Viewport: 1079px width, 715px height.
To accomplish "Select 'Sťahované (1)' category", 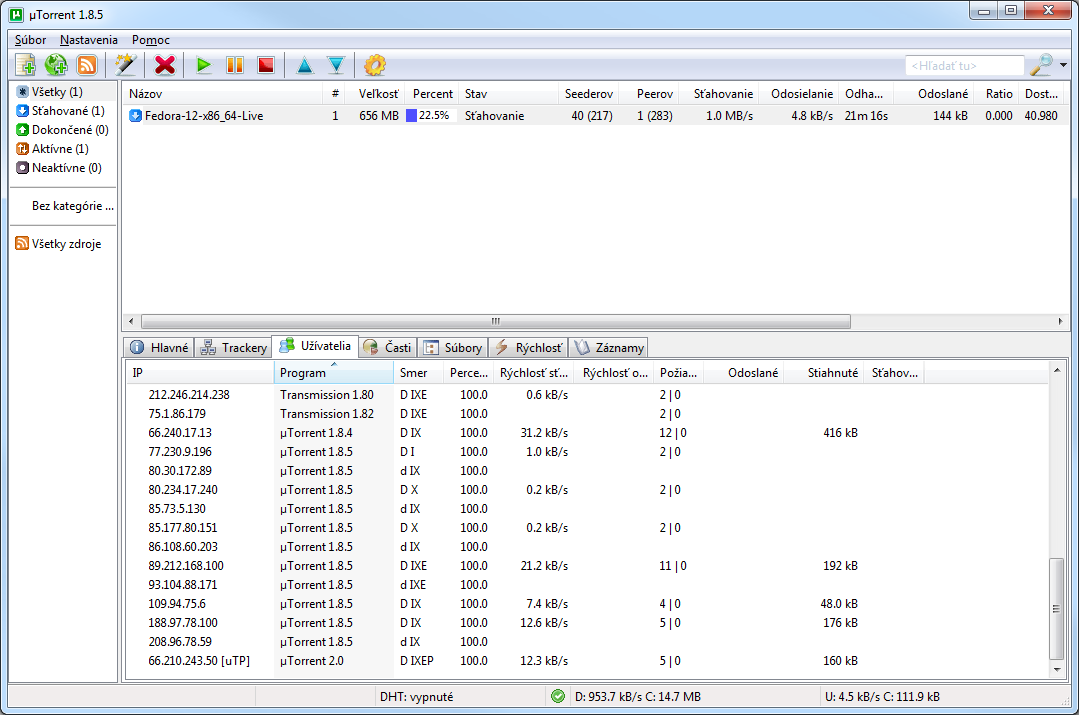I will (61, 111).
